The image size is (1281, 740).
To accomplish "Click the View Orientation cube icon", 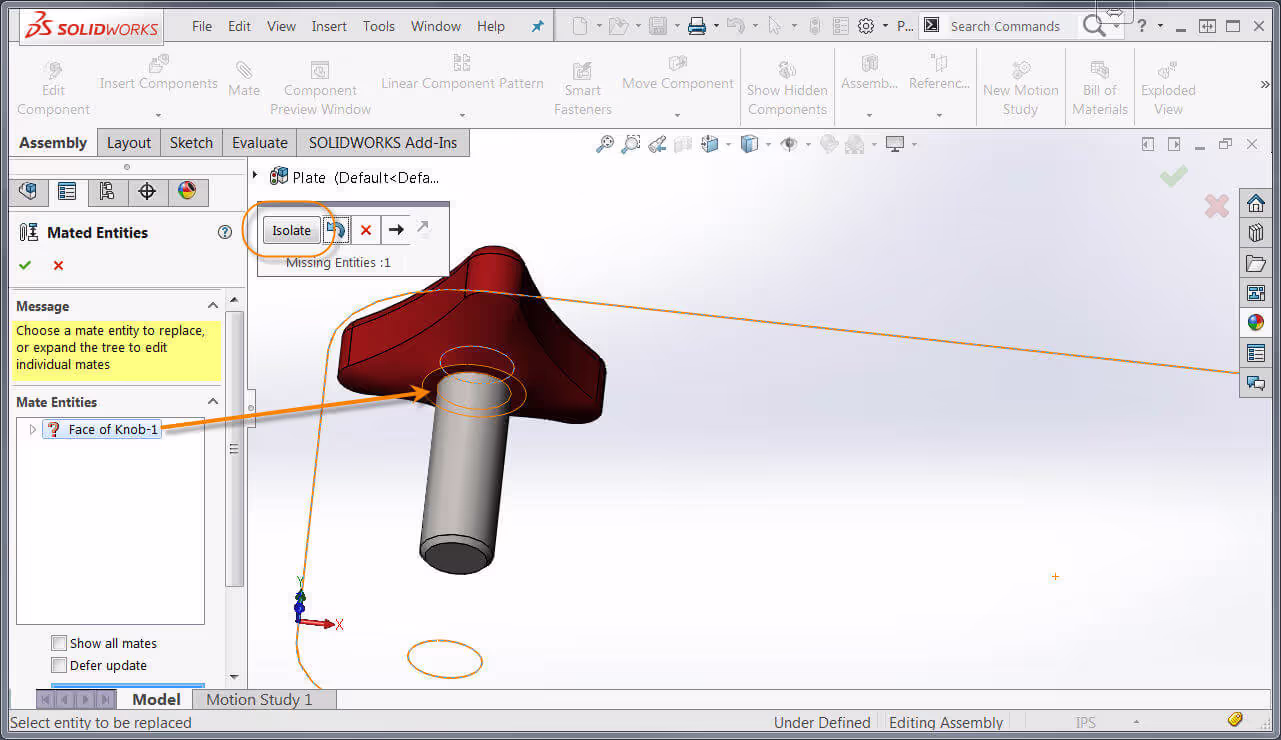I will (x=710, y=144).
